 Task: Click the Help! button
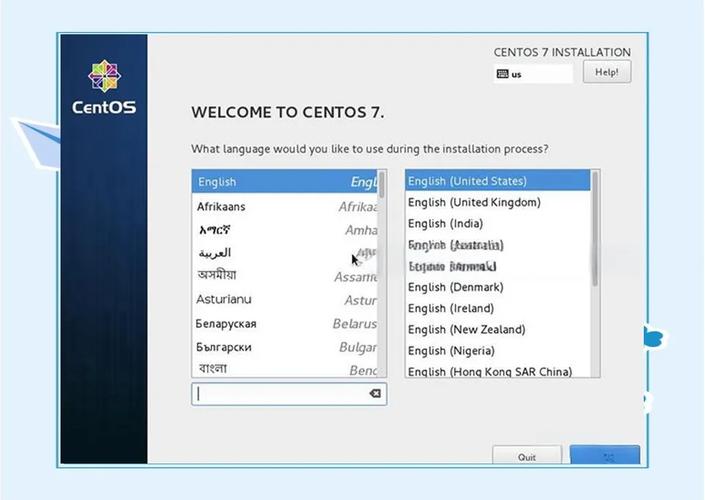[607, 72]
